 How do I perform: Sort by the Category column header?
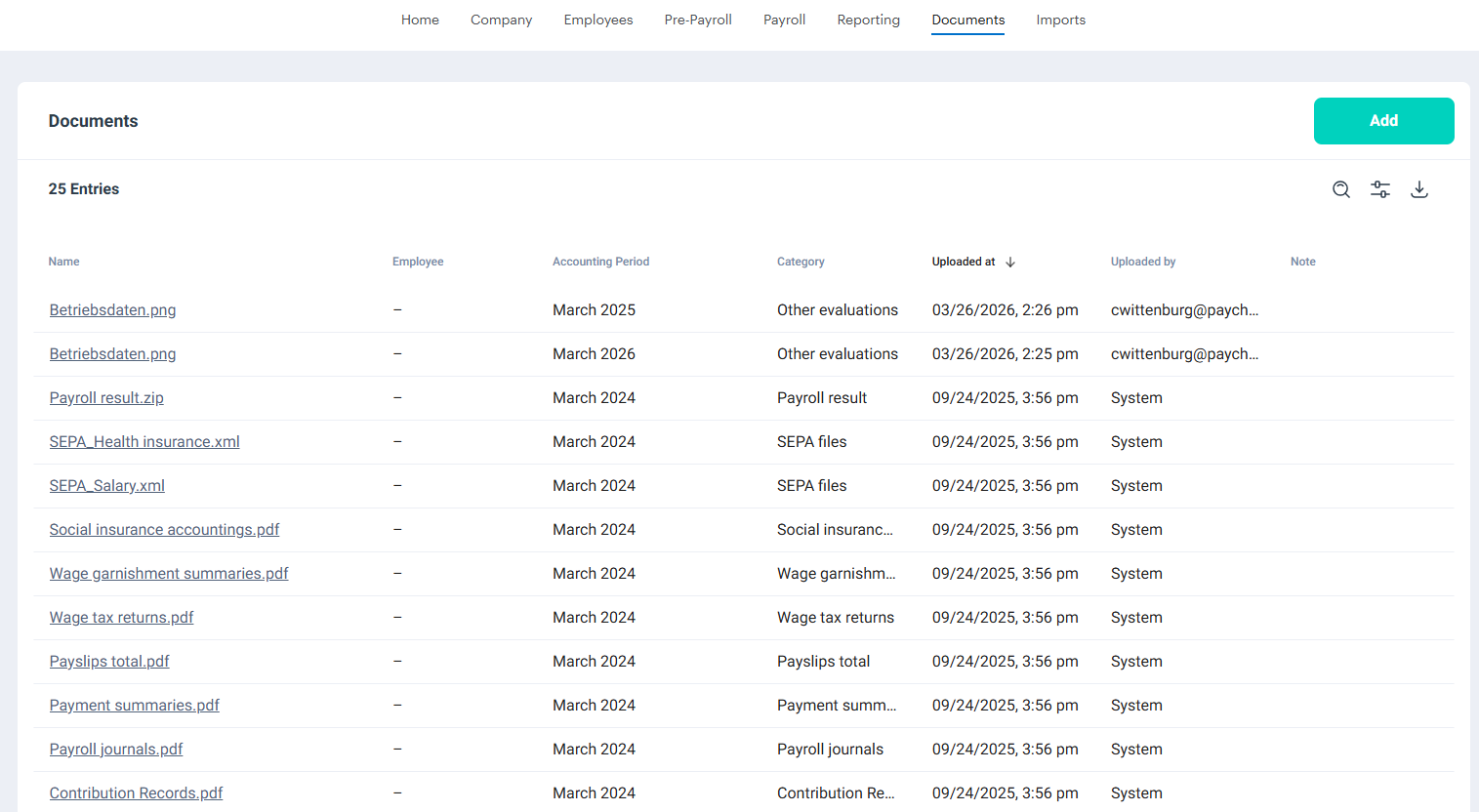(x=801, y=262)
